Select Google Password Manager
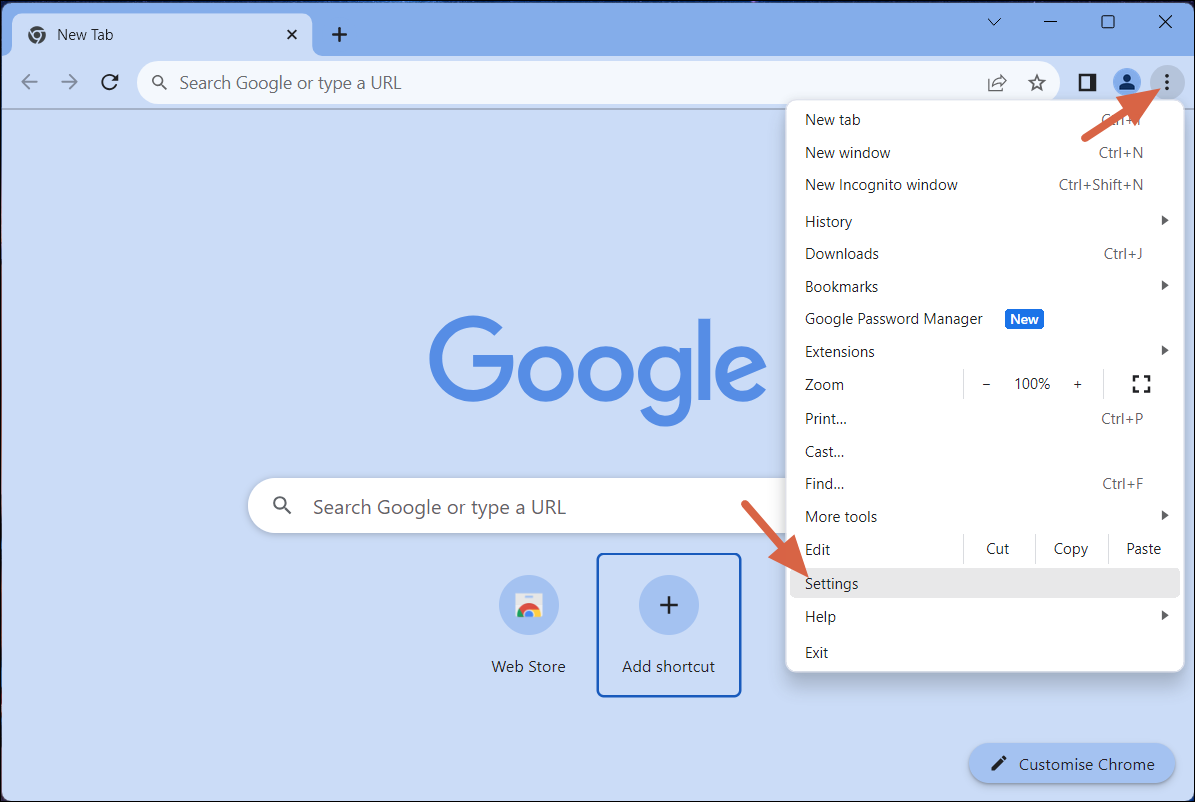The width and height of the screenshot is (1195, 802). click(x=893, y=318)
